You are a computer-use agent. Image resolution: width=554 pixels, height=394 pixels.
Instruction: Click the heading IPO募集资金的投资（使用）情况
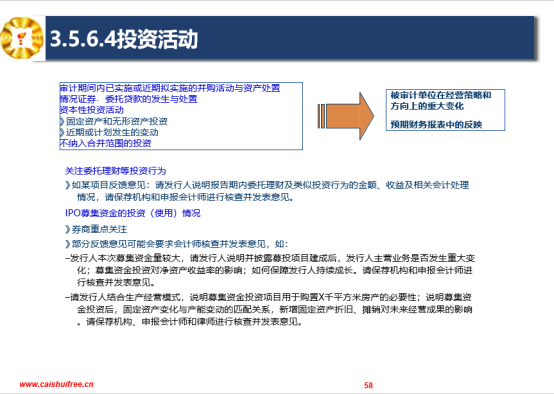point(132,213)
